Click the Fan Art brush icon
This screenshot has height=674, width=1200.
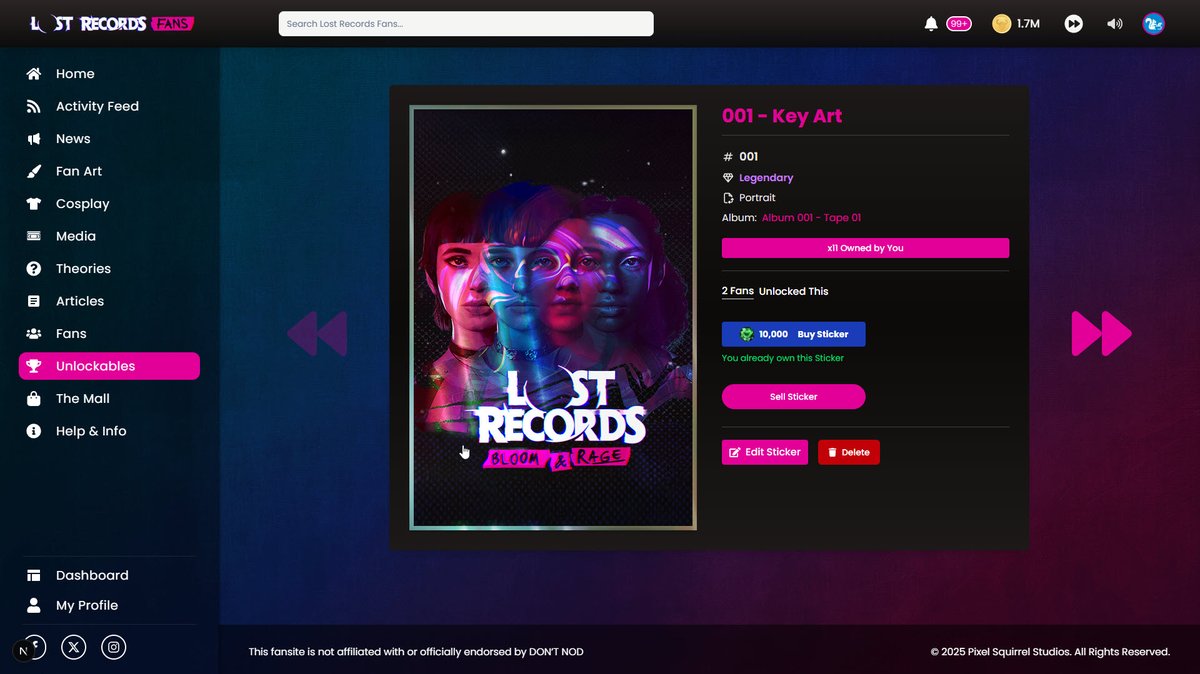click(34, 171)
